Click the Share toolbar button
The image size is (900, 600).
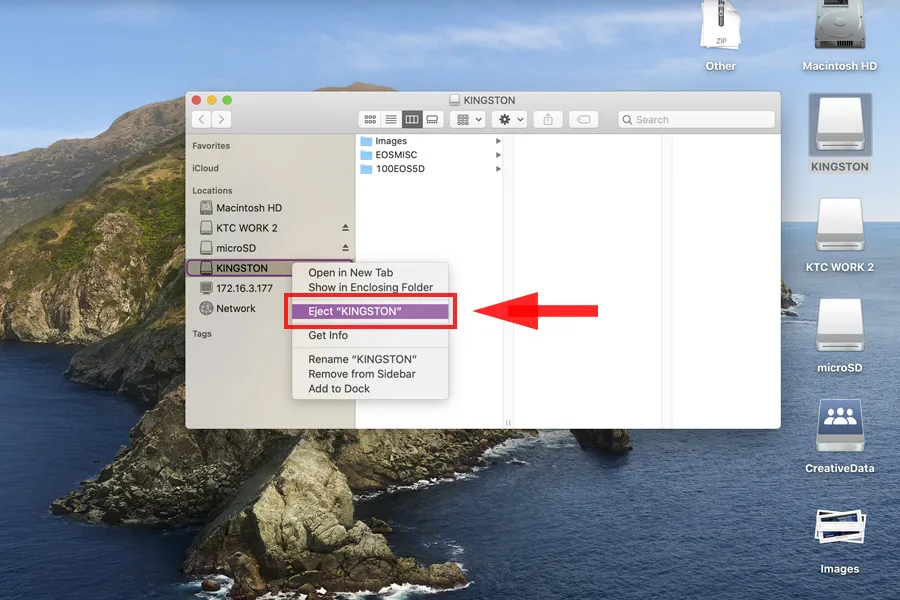coord(548,119)
